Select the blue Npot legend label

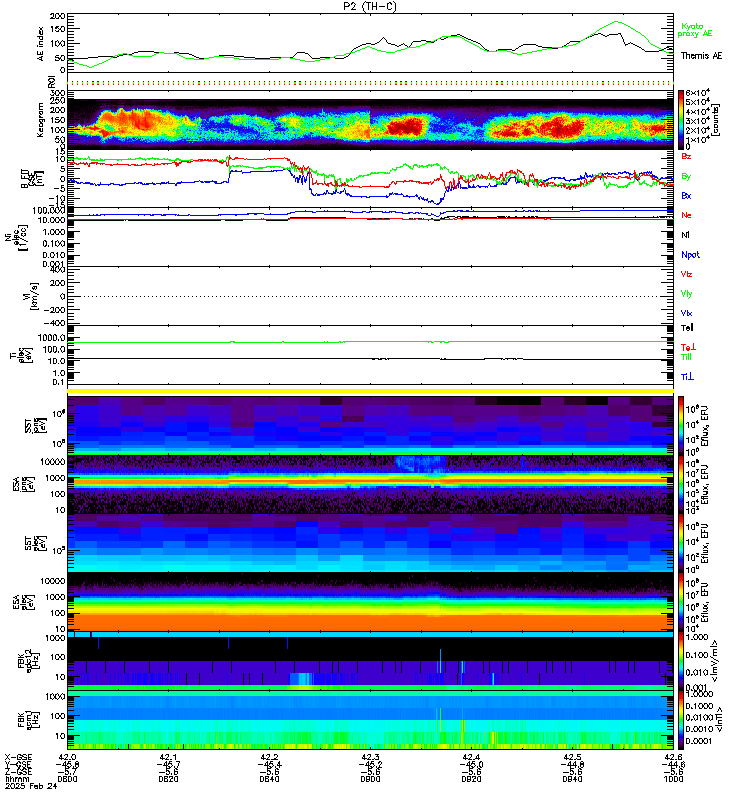[690, 255]
